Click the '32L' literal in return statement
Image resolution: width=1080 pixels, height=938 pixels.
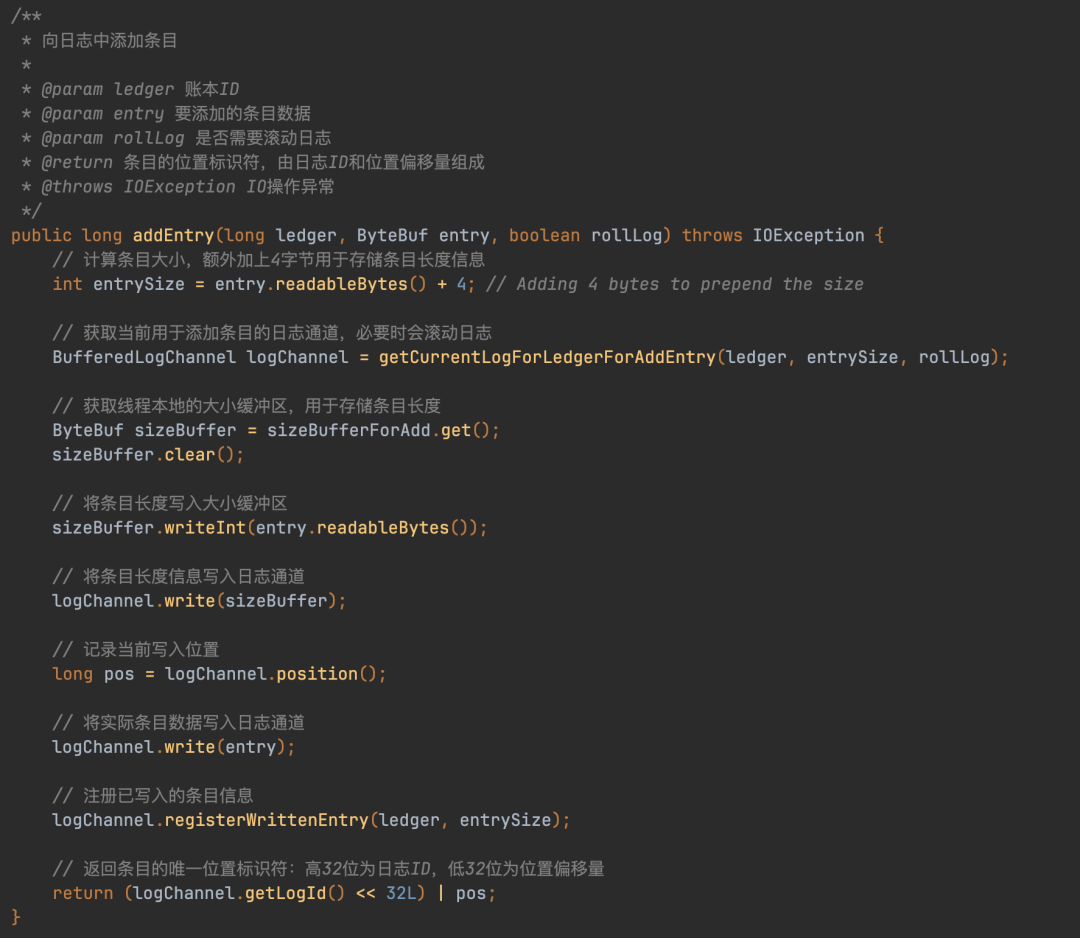[401, 893]
